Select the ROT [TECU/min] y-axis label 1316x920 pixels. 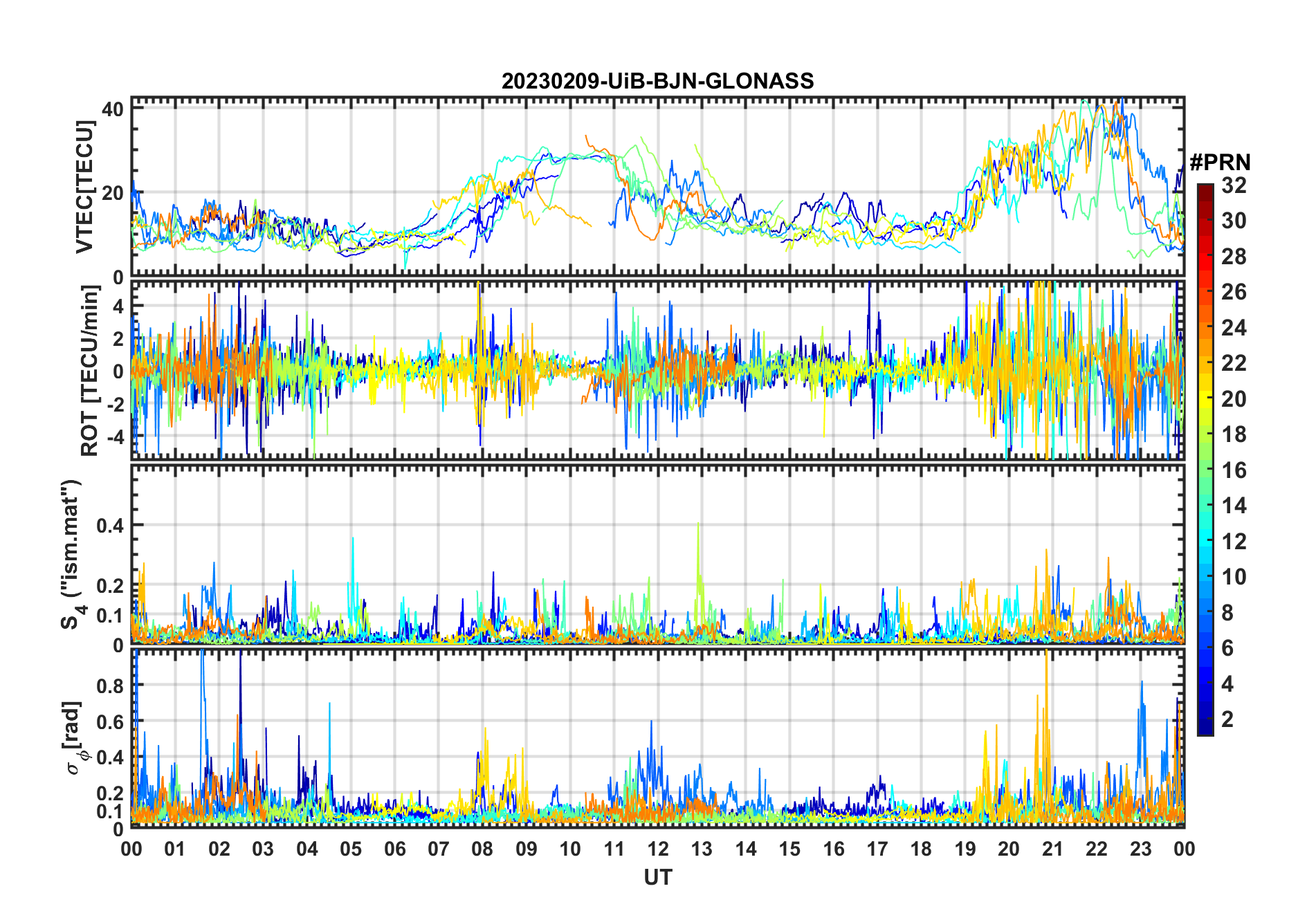click(x=90, y=371)
